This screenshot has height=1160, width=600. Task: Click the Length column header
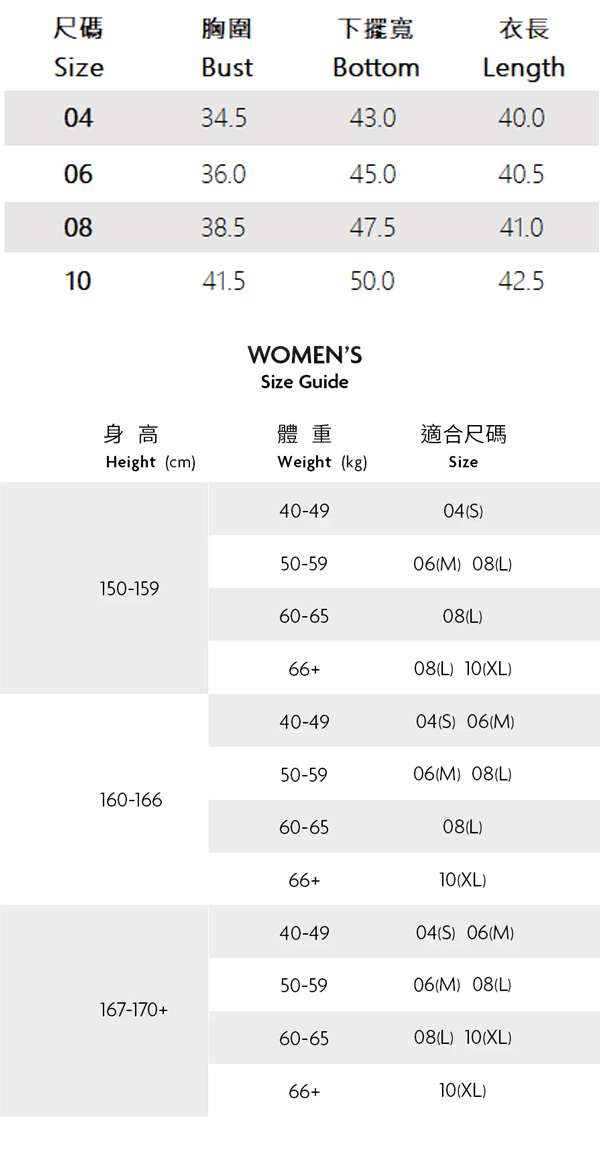click(x=523, y=49)
